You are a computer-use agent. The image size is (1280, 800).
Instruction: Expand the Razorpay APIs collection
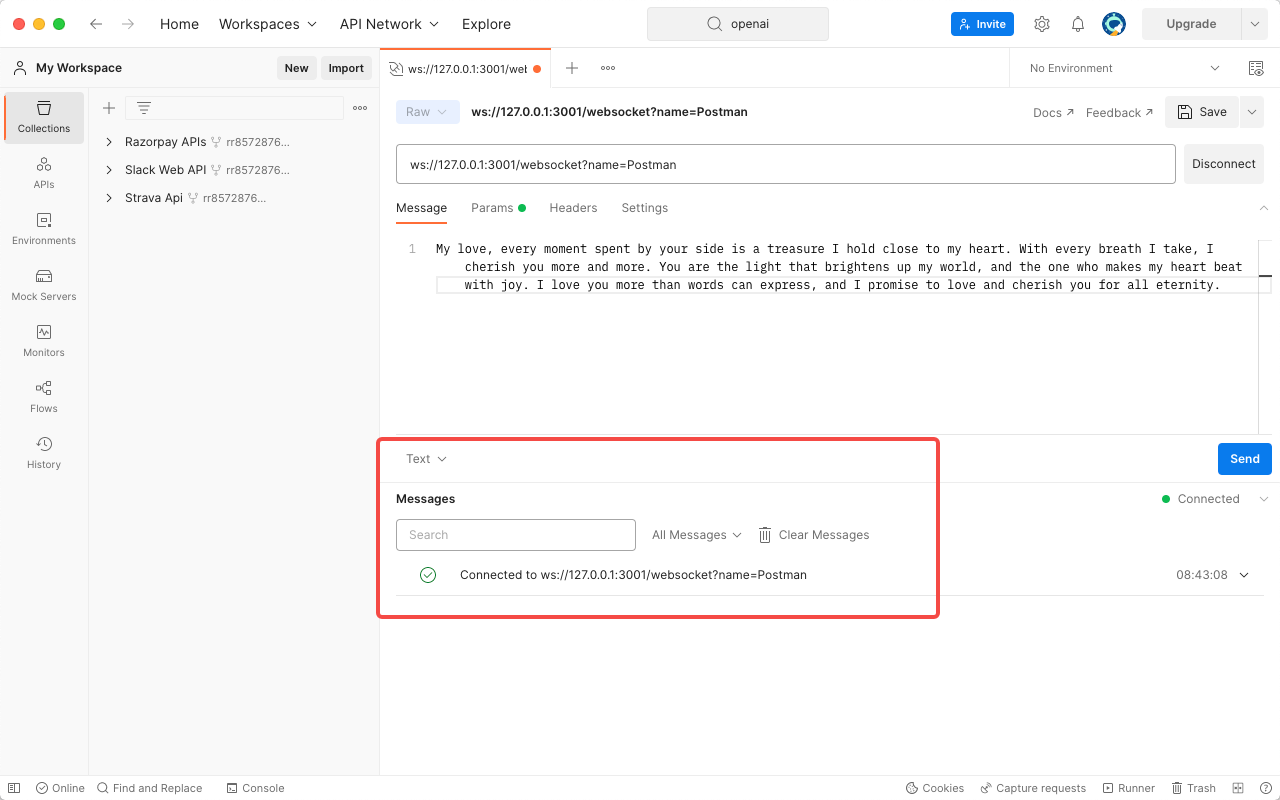[109, 141]
